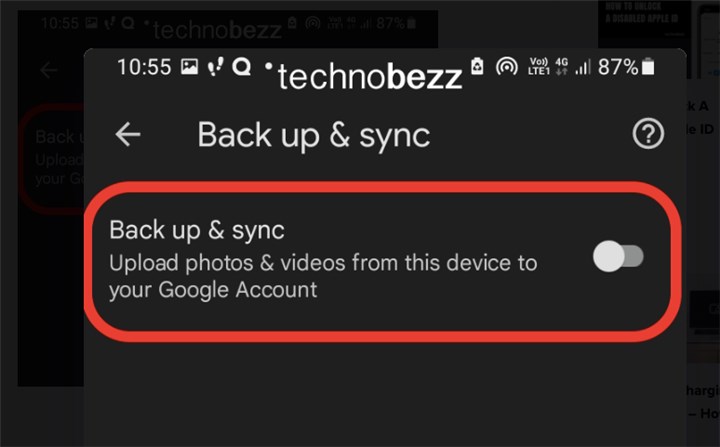
Task: Open help via the question mark icon
Action: point(649,134)
